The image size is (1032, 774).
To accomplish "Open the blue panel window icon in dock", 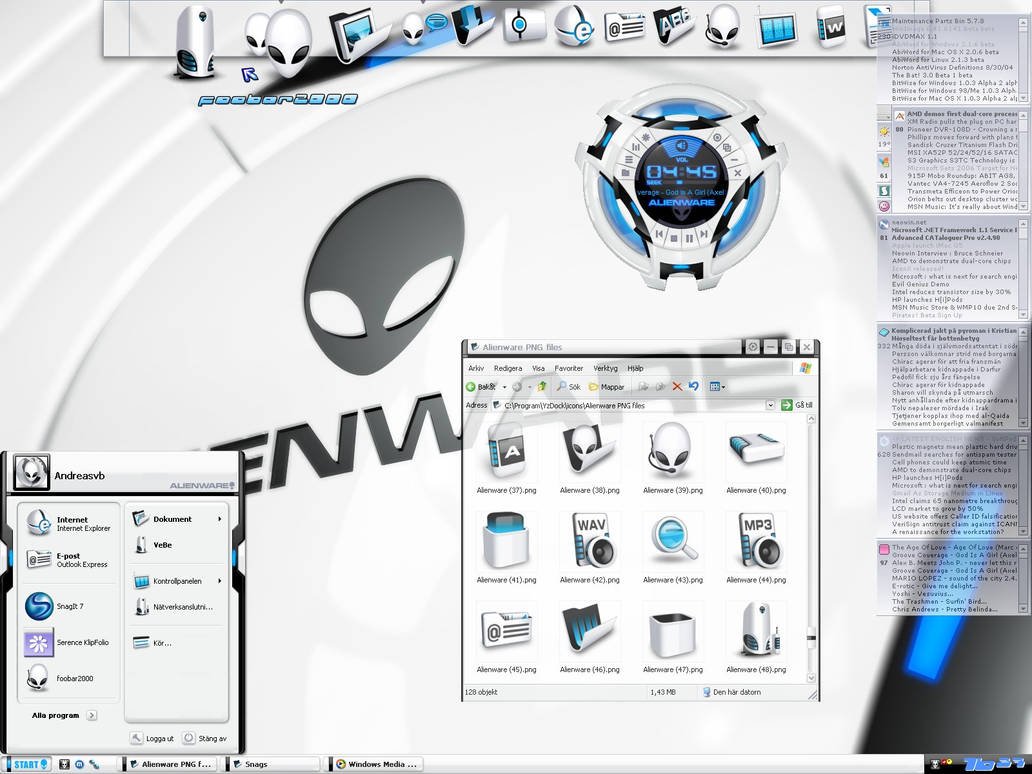I will point(777,29).
